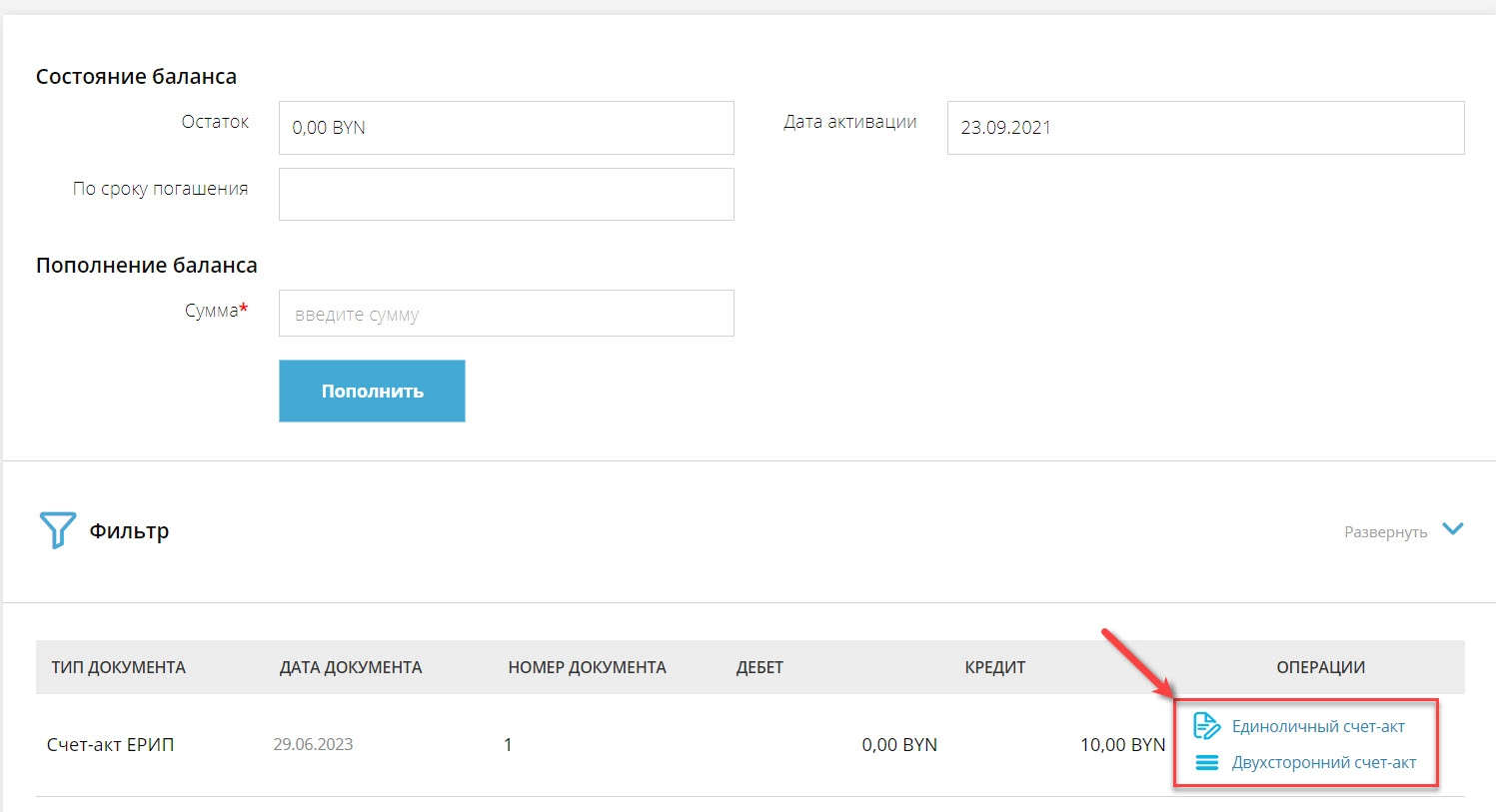The width and height of the screenshot is (1496, 812).
Task: Click the funnel Filter icon
Action: click(x=57, y=530)
